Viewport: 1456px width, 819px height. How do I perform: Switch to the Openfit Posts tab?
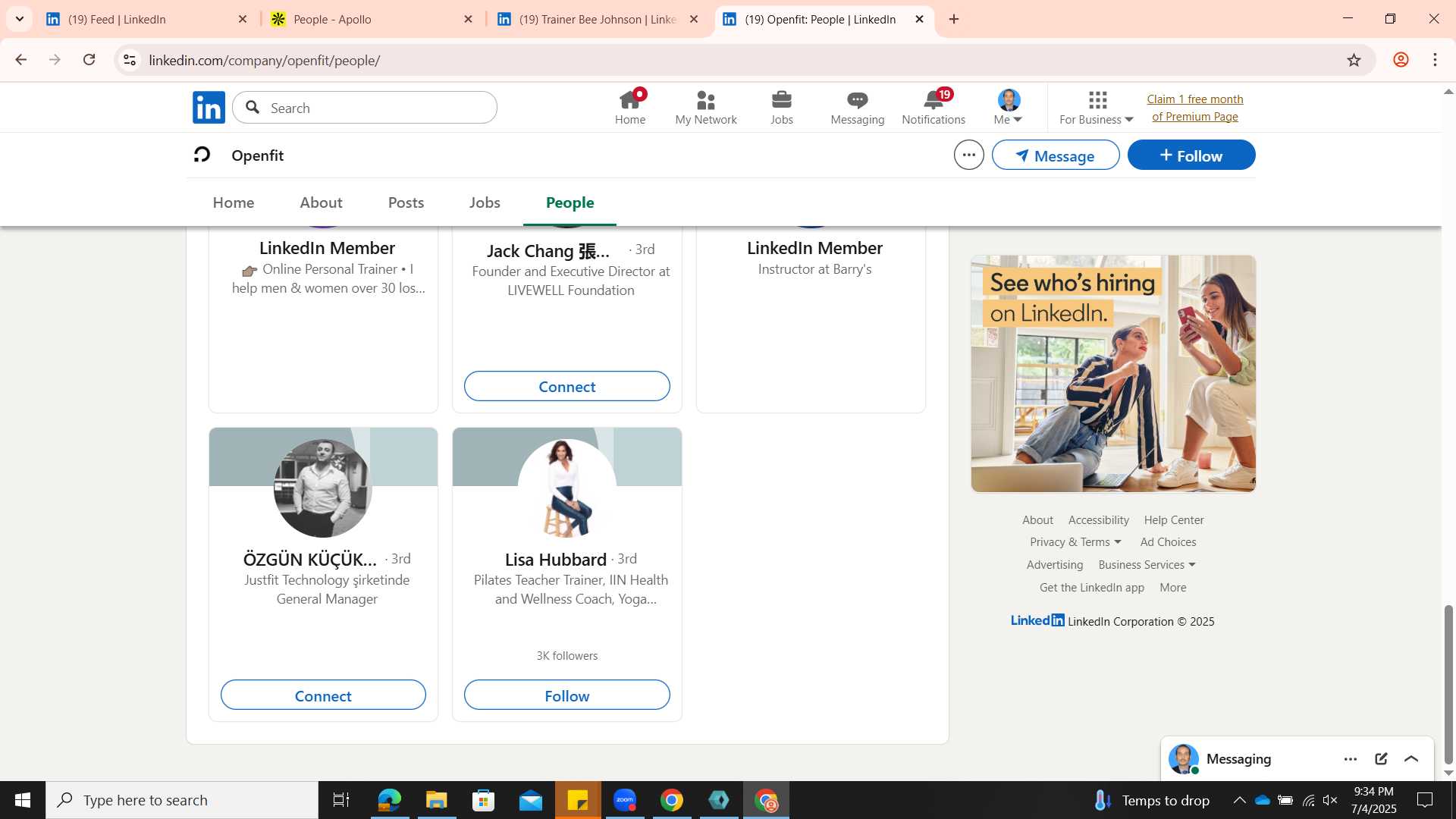pyautogui.click(x=406, y=202)
